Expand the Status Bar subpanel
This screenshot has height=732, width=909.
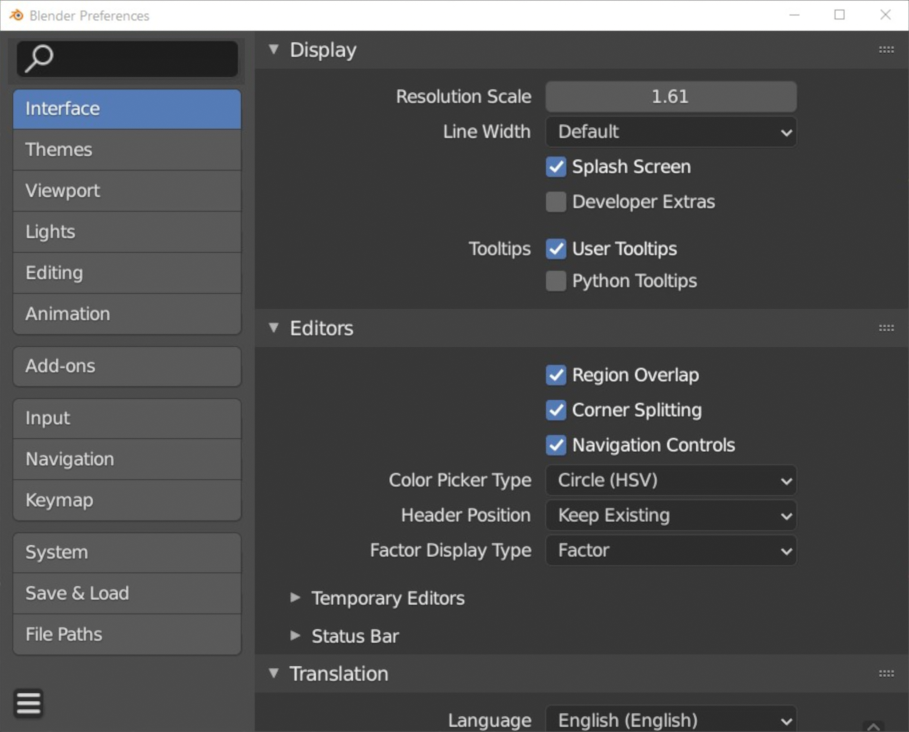click(295, 636)
